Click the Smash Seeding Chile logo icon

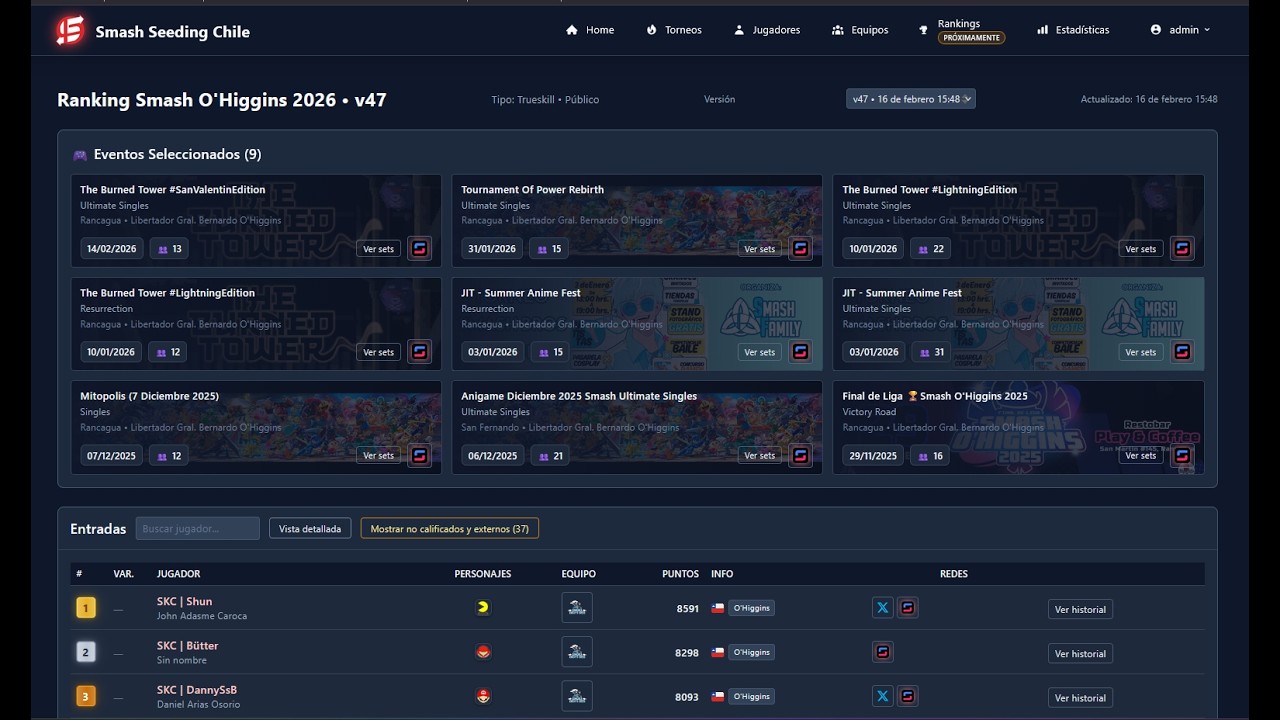point(70,31)
